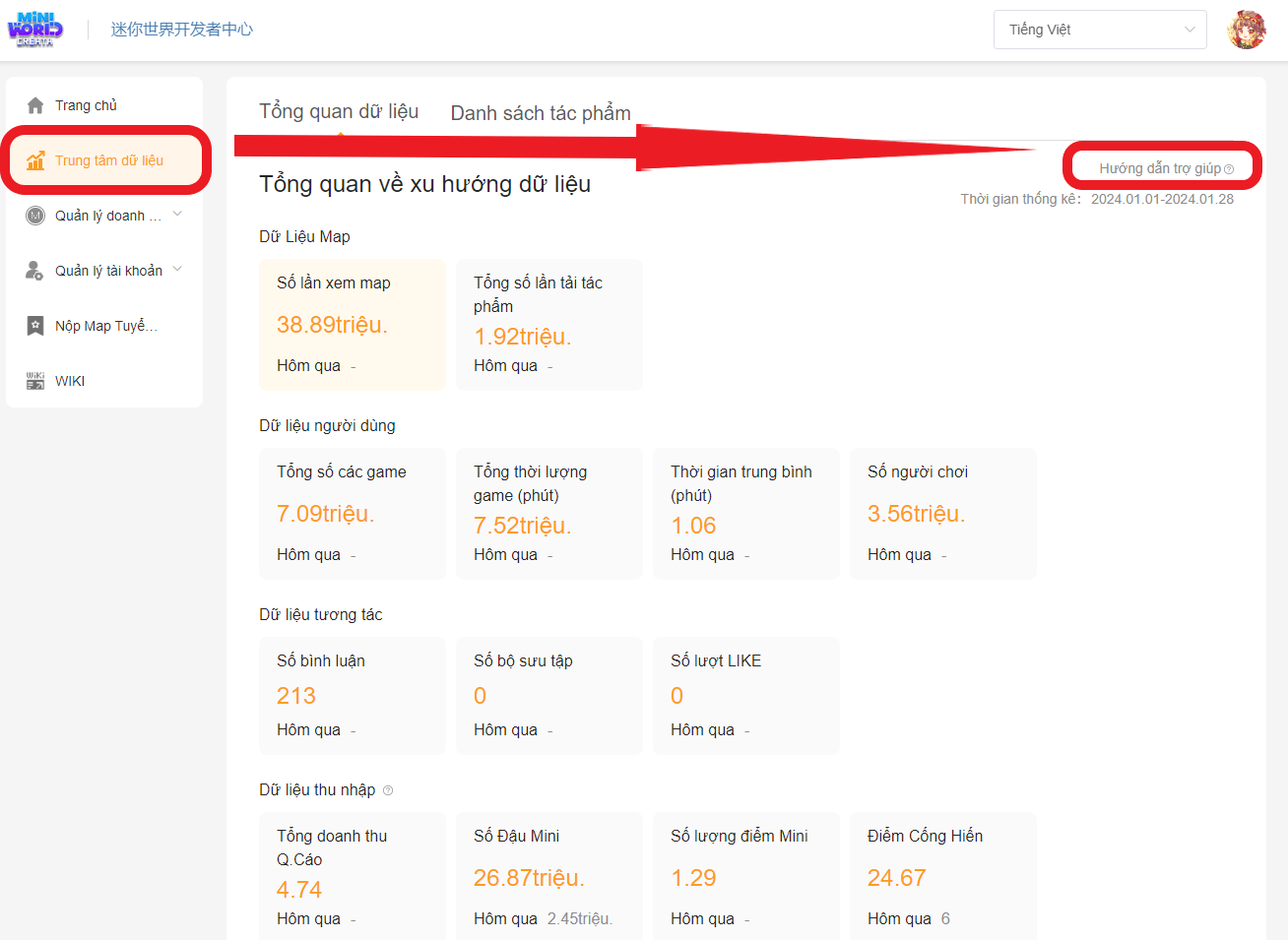Switch to the Danh sách tác phẩm tab
This screenshot has width=1288, height=940.
(x=541, y=113)
